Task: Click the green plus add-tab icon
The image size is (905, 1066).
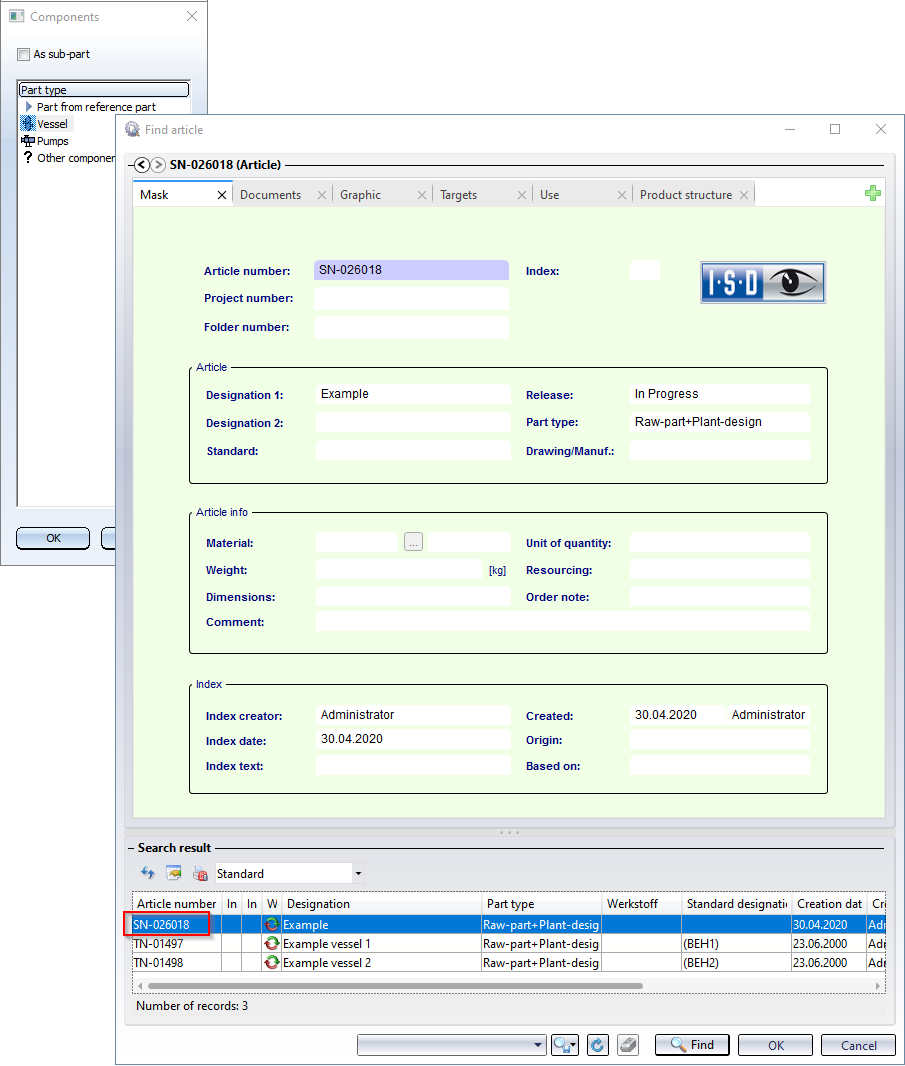Action: click(x=873, y=194)
